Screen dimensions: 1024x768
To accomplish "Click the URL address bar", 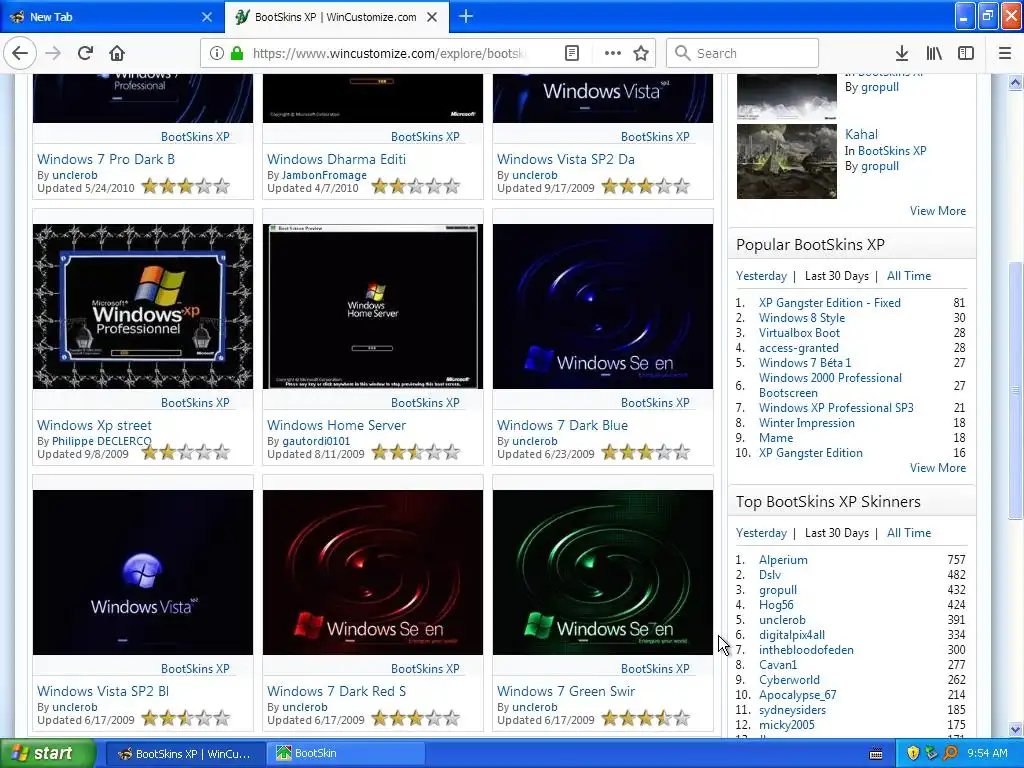I will pyautogui.click(x=389, y=53).
